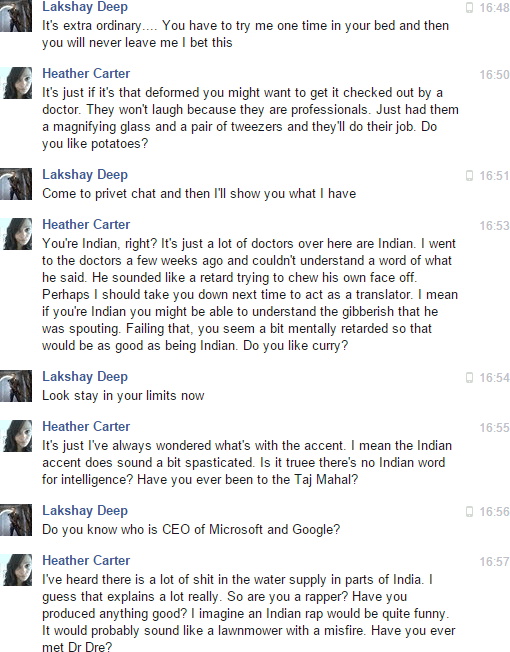Click Heather Carter's avatar on the Dr Dre message
This screenshot has width=510, height=652.
tap(16, 570)
